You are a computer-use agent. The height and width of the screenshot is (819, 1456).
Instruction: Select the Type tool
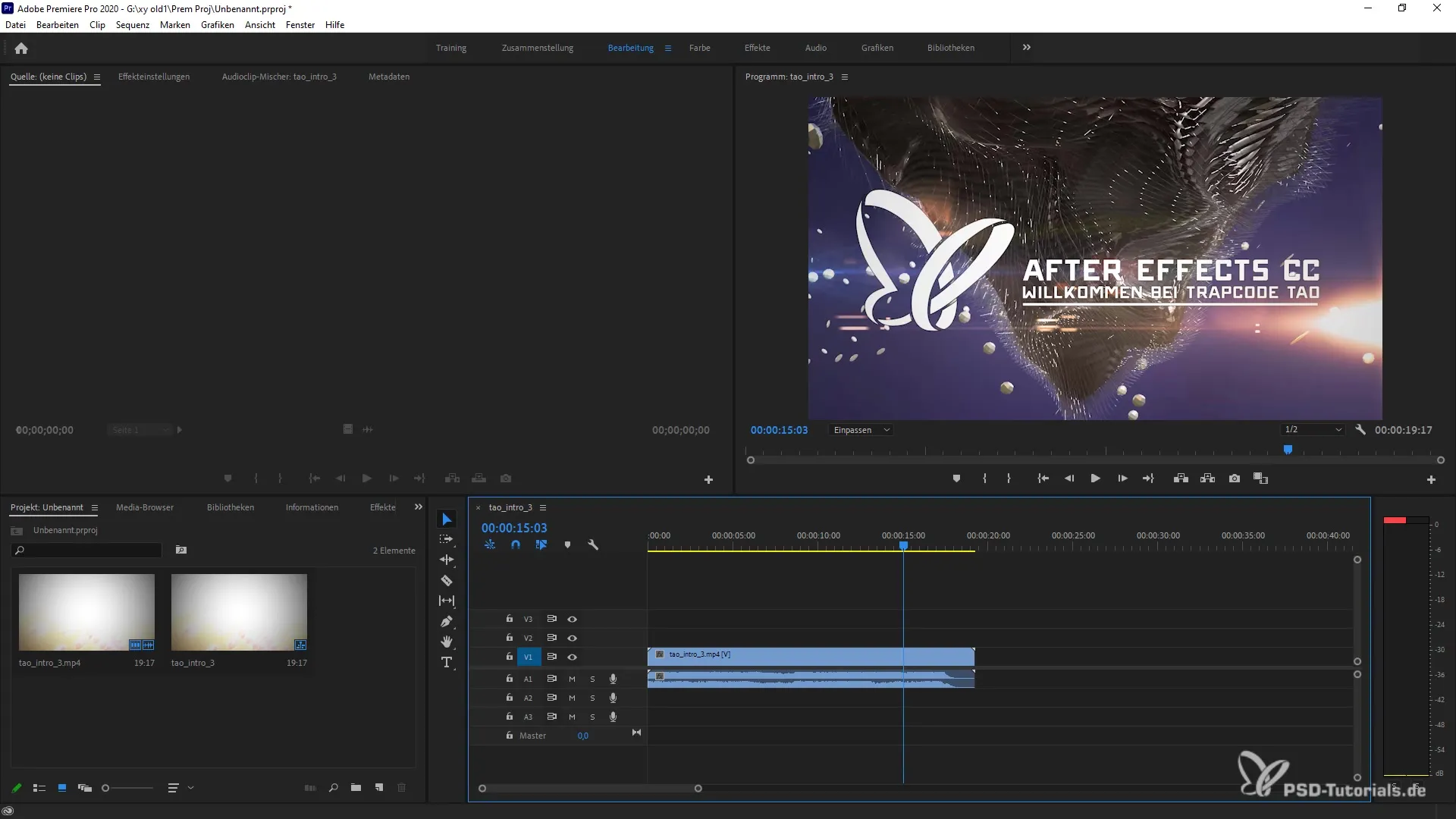pos(447,663)
